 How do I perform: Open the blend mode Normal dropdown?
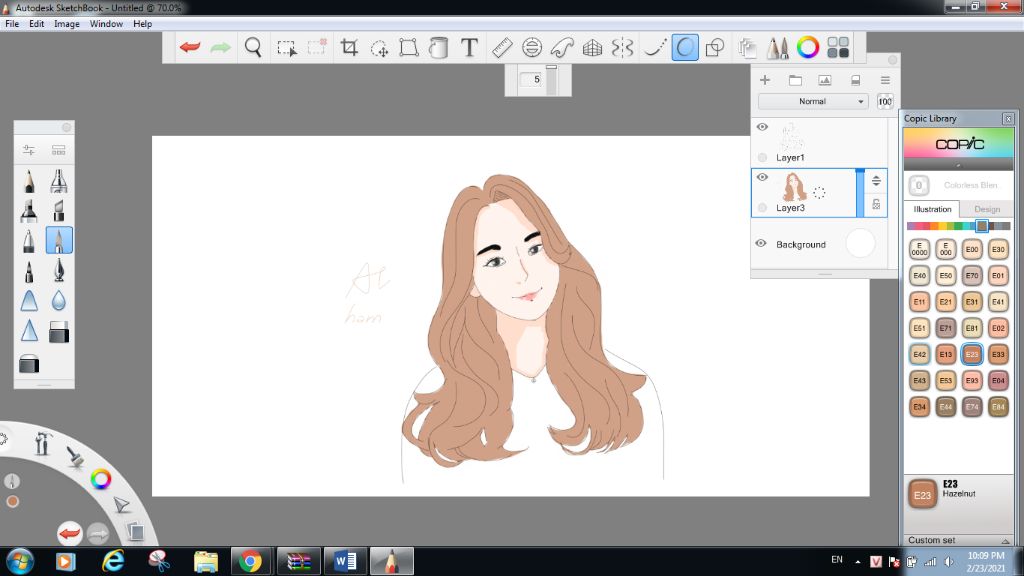(x=813, y=101)
